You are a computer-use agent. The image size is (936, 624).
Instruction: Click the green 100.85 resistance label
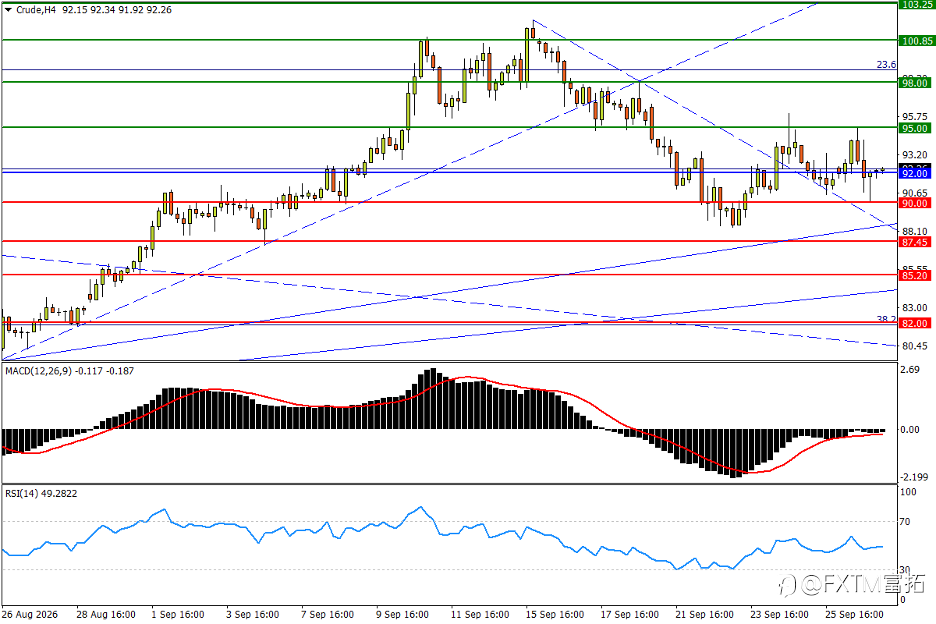[x=917, y=41]
